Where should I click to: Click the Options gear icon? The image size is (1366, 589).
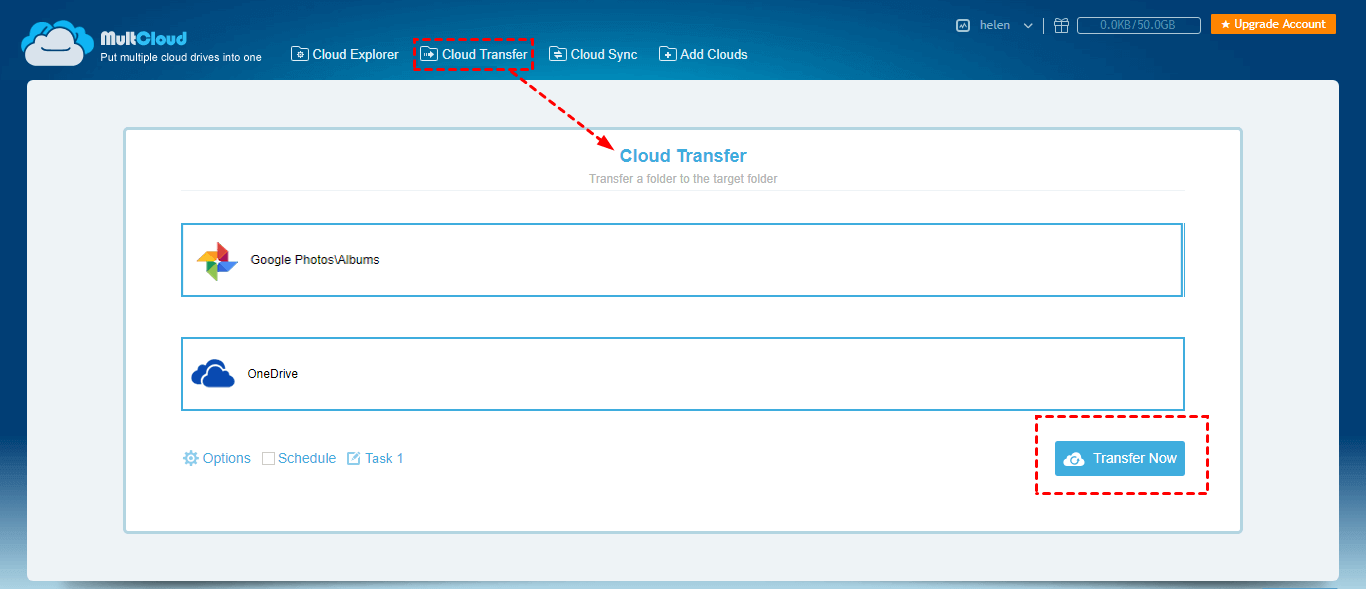click(x=191, y=458)
